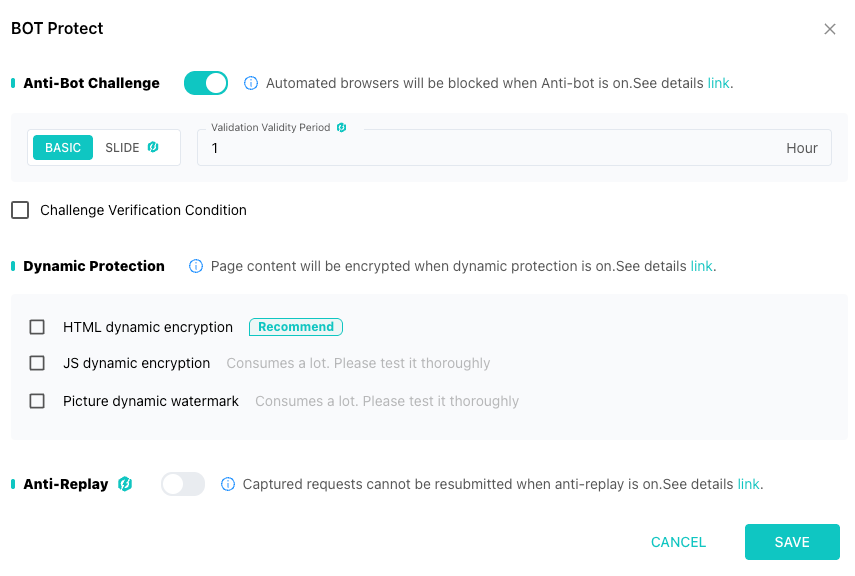Click the premium badge icon next to SLIDE
Image resolution: width=855 pixels, height=576 pixels.
point(153,147)
